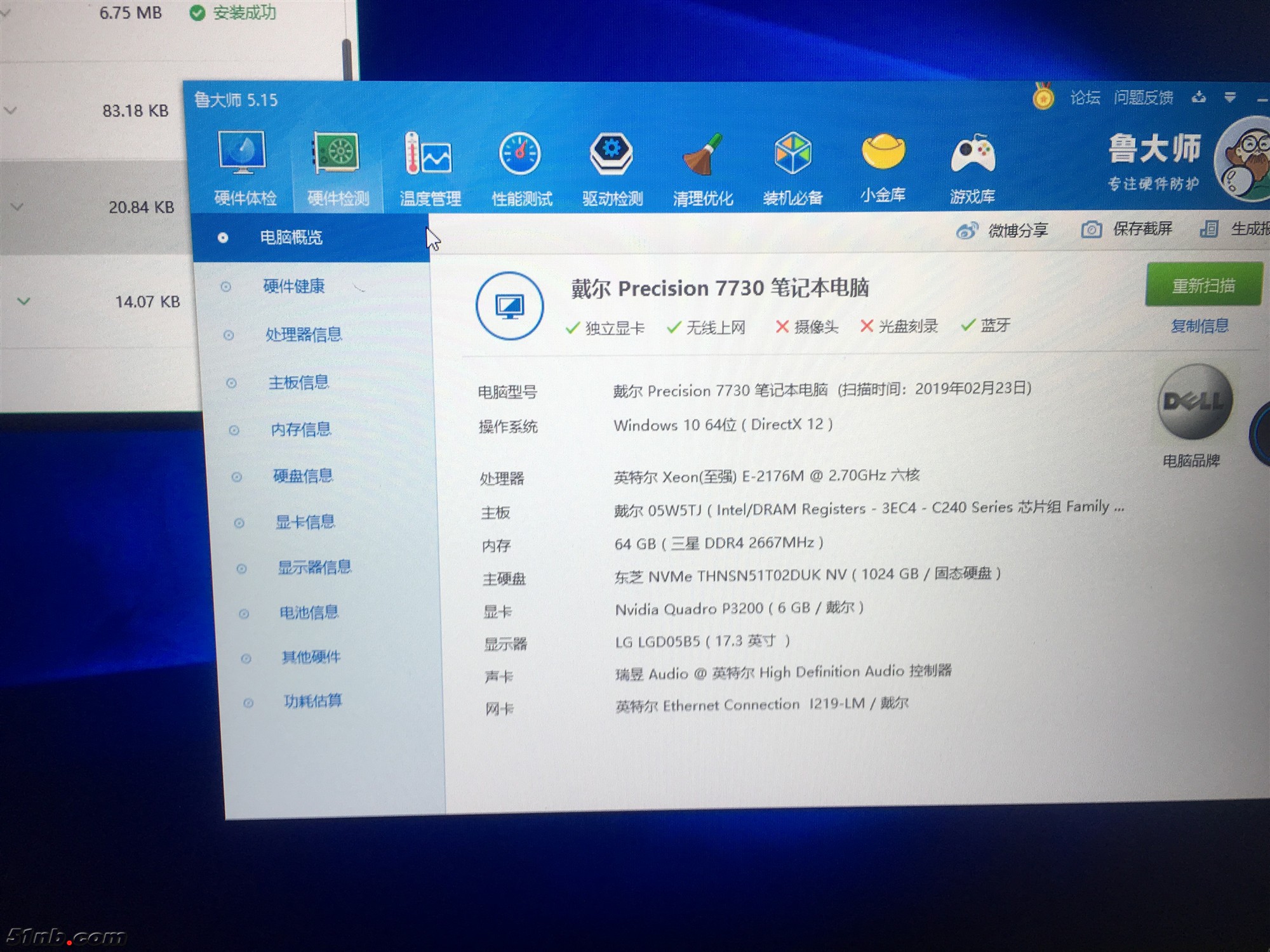Expand the chevron beside 83.18 KB row
The image size is (1270, 952).
pos(10,110)
